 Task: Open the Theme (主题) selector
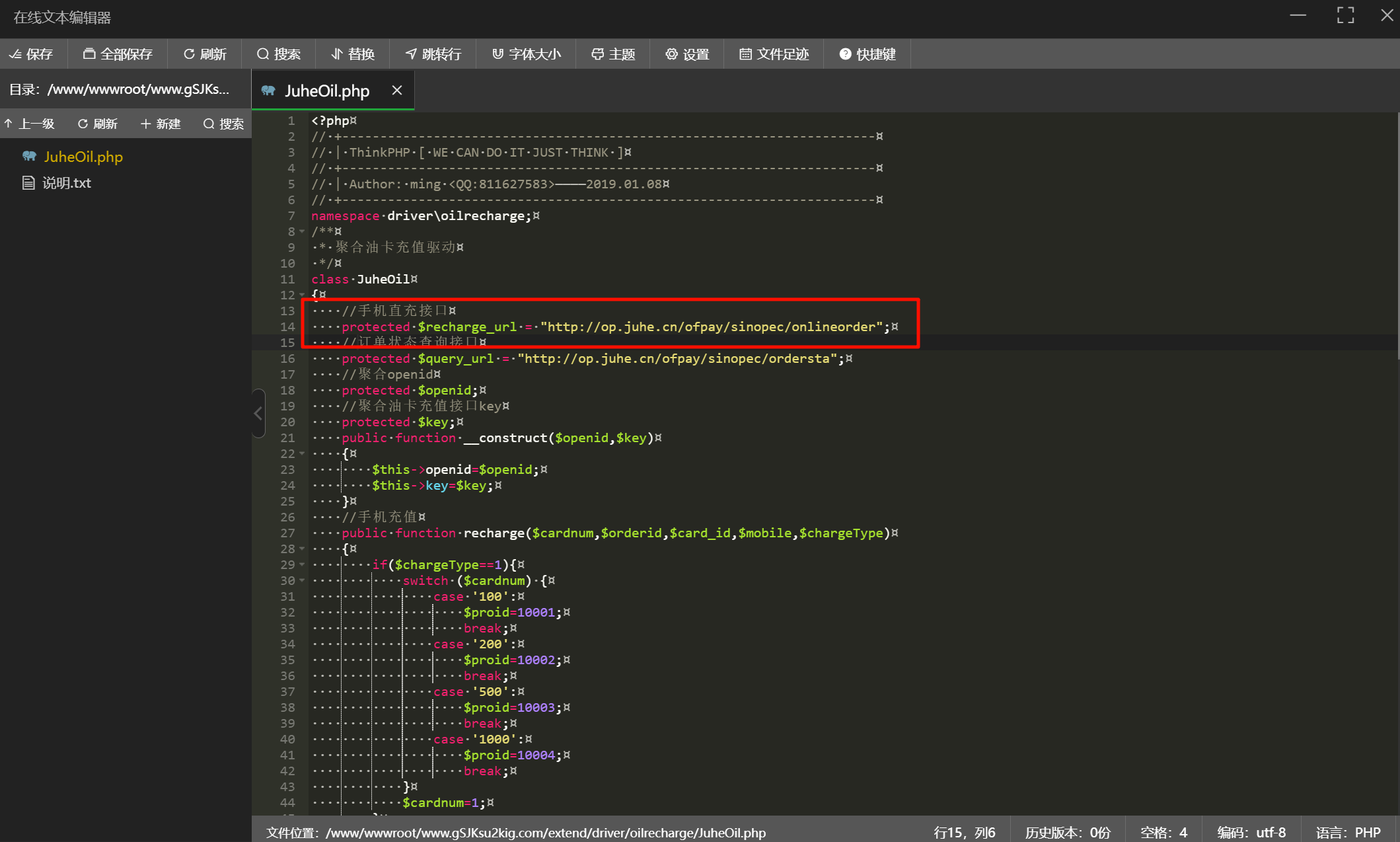tap(613, 54)
